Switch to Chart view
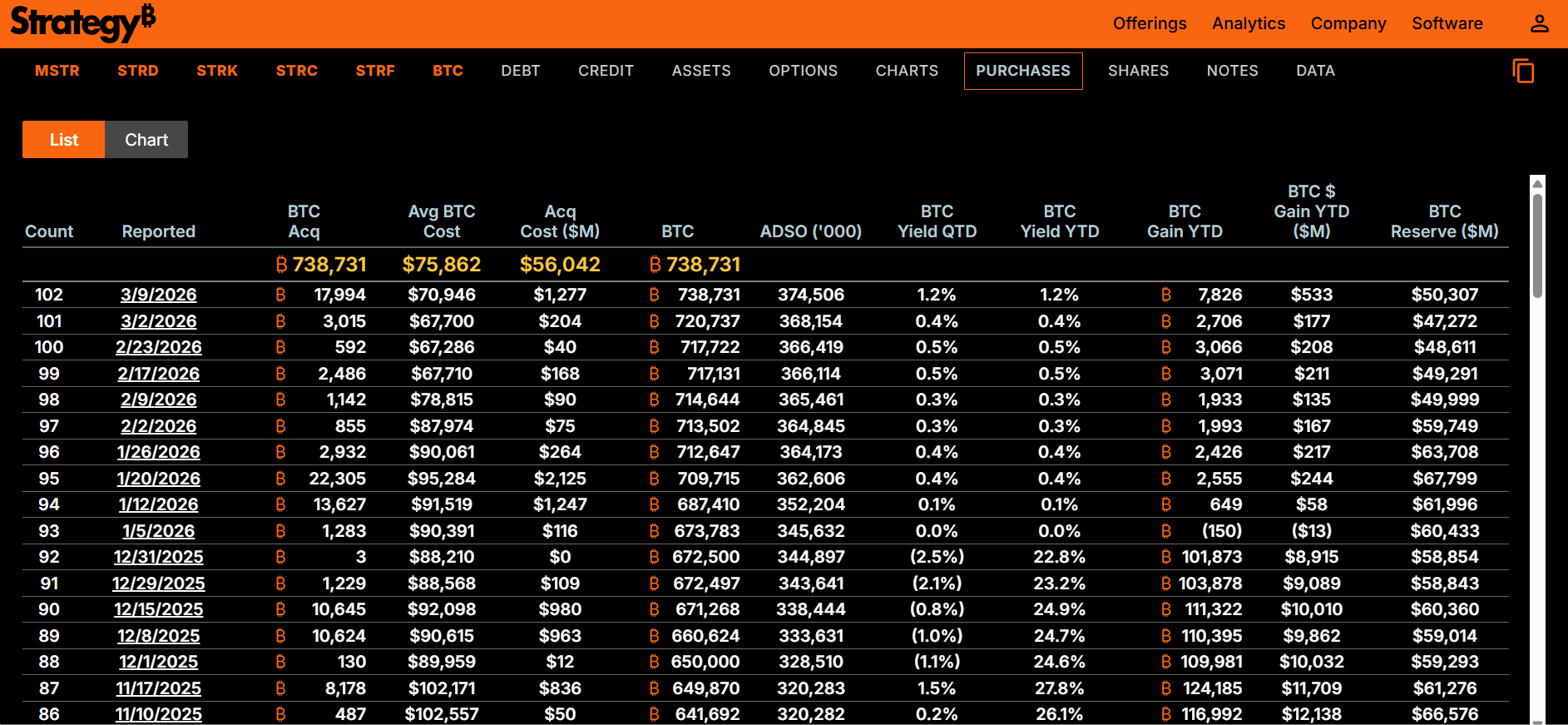Screen dimensions: 1568x725 146,140
